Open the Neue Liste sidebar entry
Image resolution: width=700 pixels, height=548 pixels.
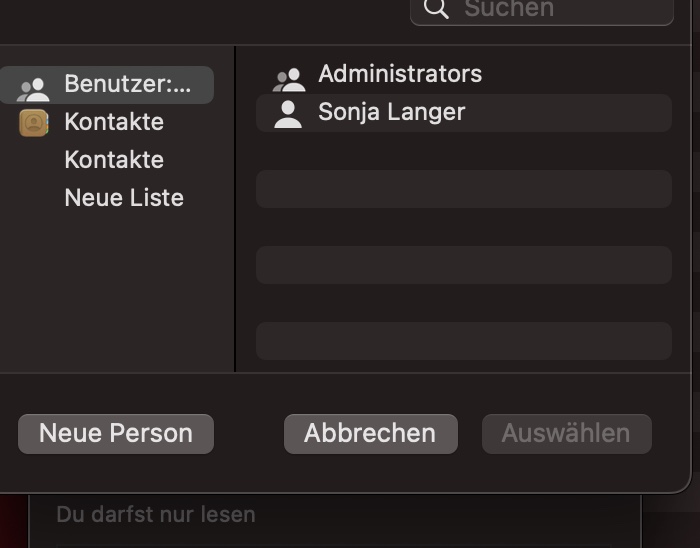tap(124, 198)
